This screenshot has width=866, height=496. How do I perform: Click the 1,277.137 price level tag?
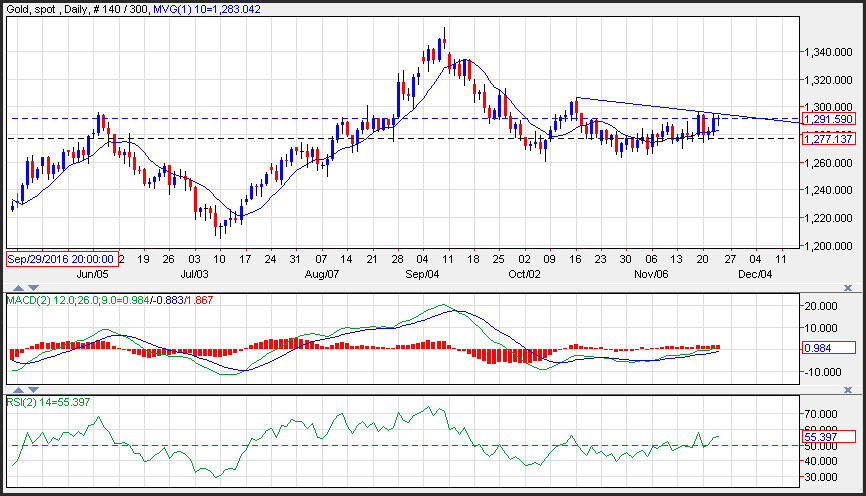point(829,139)
